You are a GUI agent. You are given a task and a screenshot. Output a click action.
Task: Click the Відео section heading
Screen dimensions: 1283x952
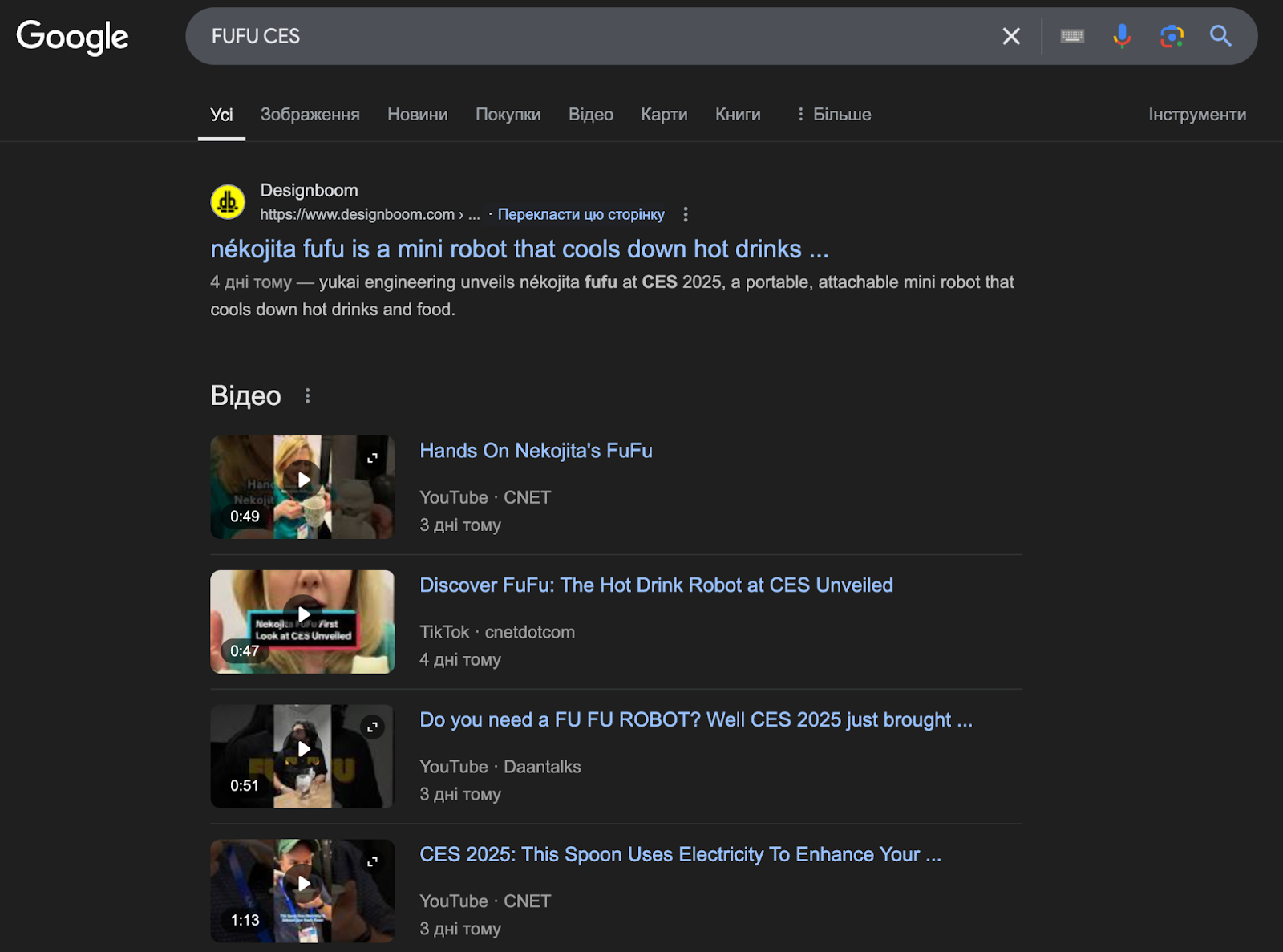(245, 395)
